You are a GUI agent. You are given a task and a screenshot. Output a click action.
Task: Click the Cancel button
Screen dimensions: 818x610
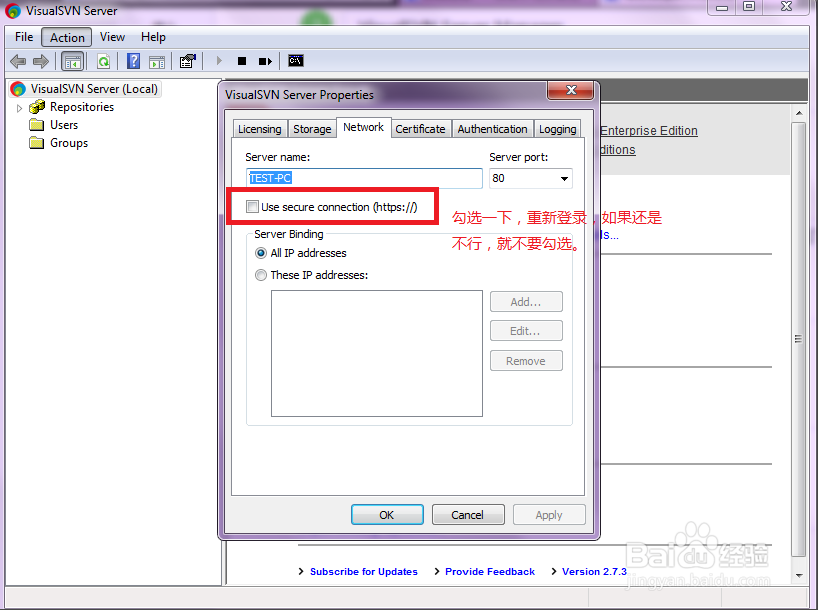point(468,515)
